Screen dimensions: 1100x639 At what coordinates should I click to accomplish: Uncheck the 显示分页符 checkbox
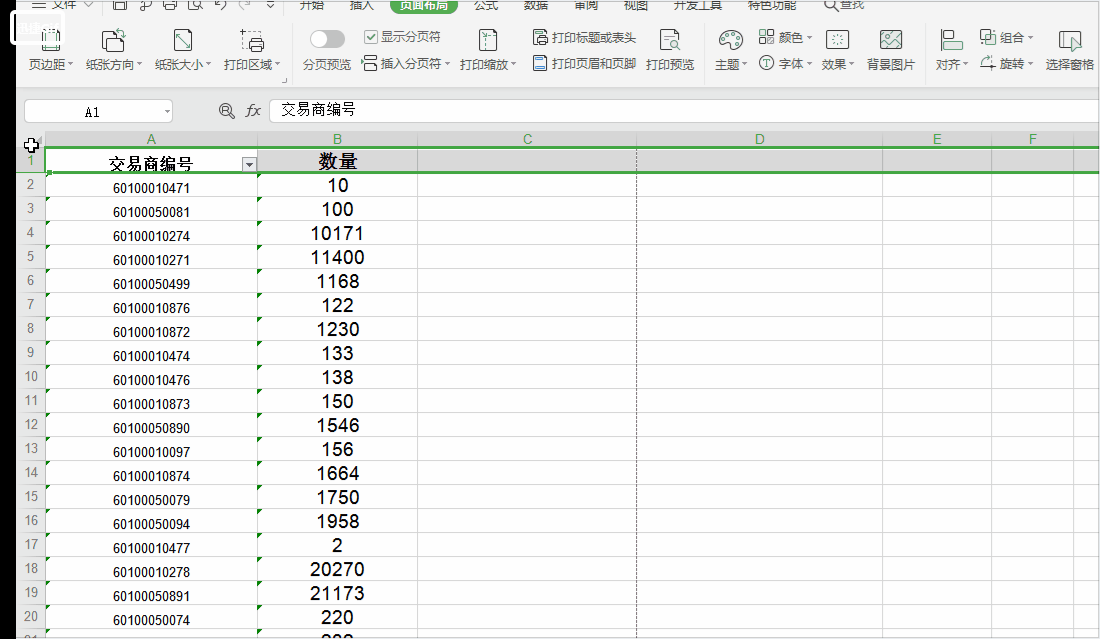tap(371, 36)
